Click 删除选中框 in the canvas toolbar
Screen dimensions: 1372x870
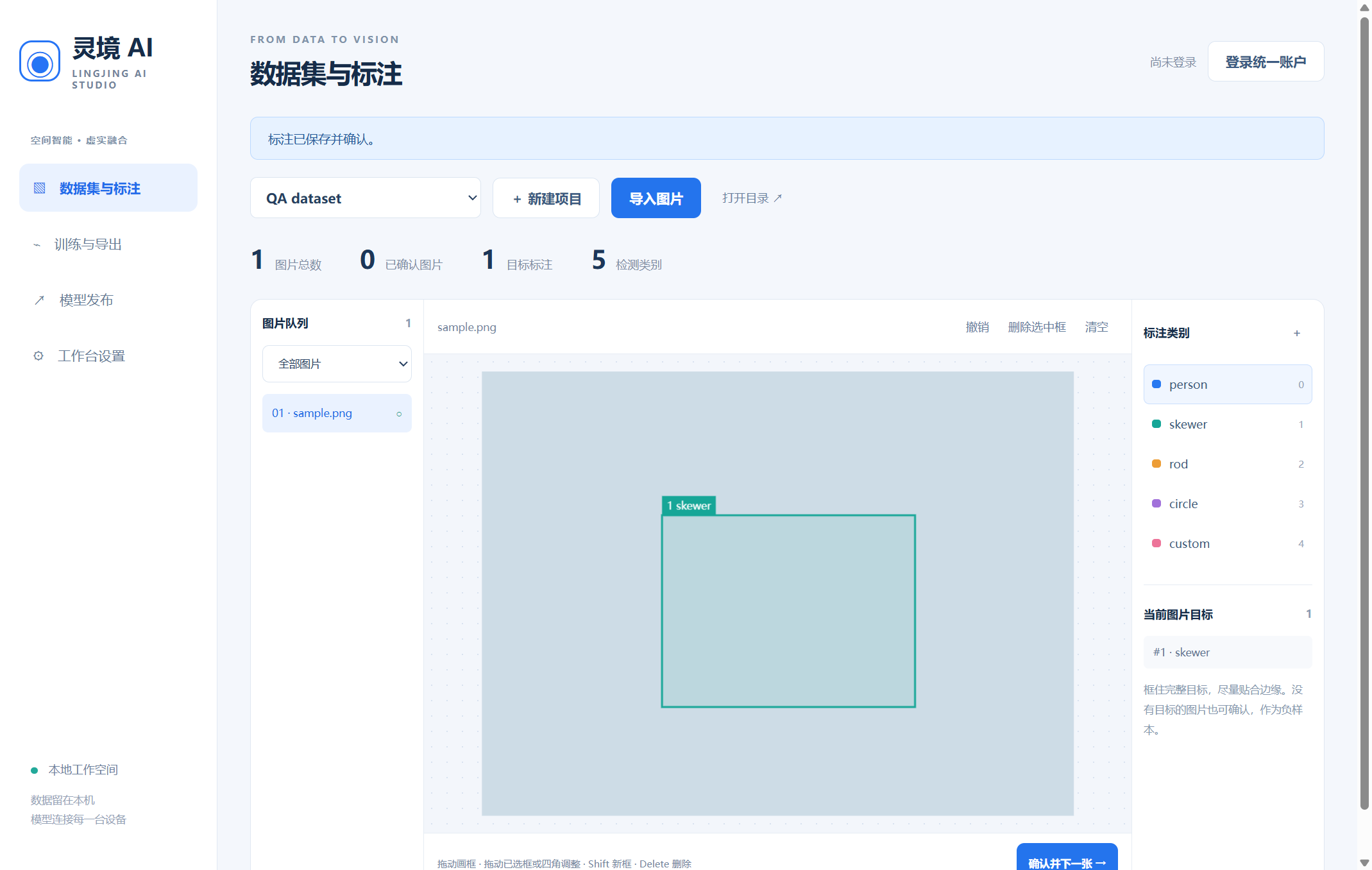pyautogui.click(x=1037, y=327)
